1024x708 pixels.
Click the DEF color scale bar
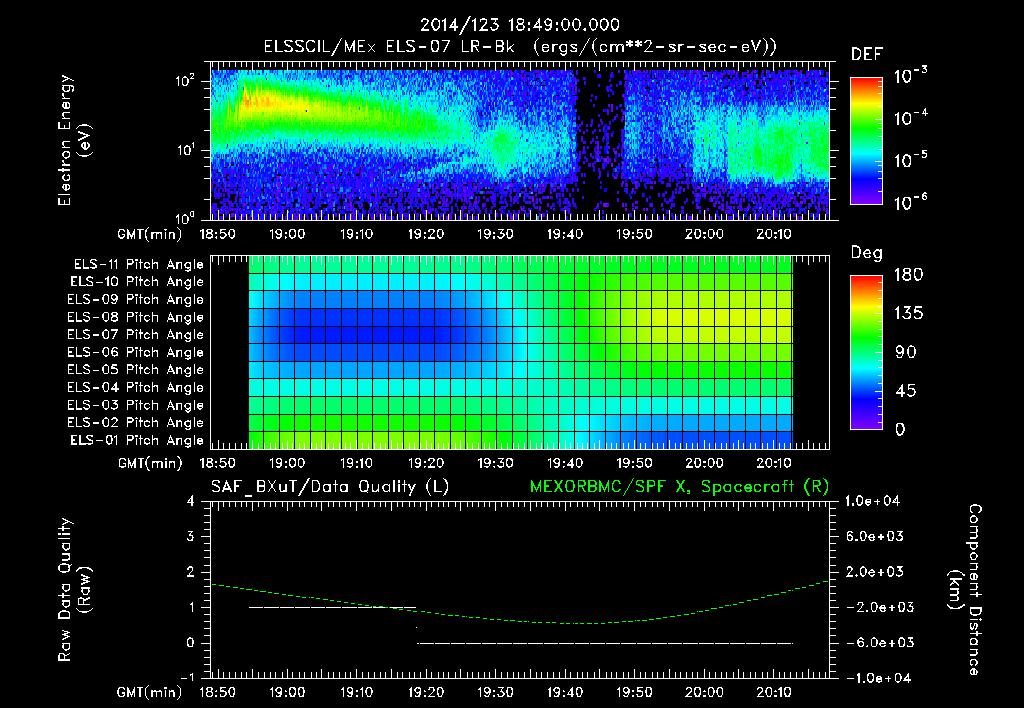tap(866, 140)
